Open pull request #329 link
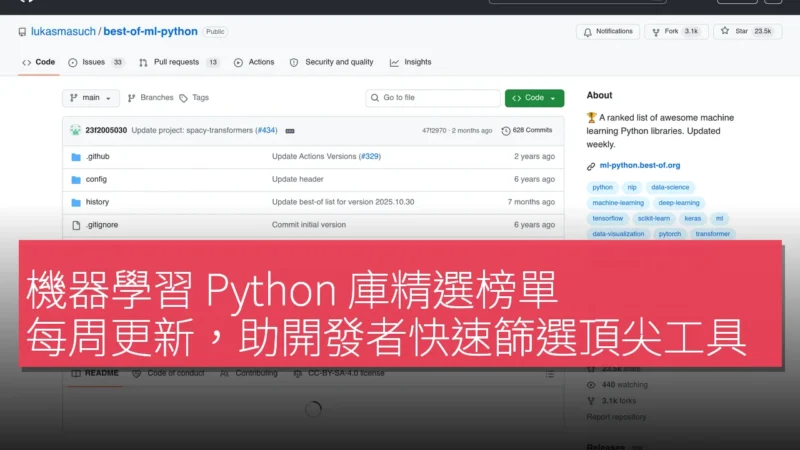The width and height of the screenshot is (800, 450). pos(370,157)
